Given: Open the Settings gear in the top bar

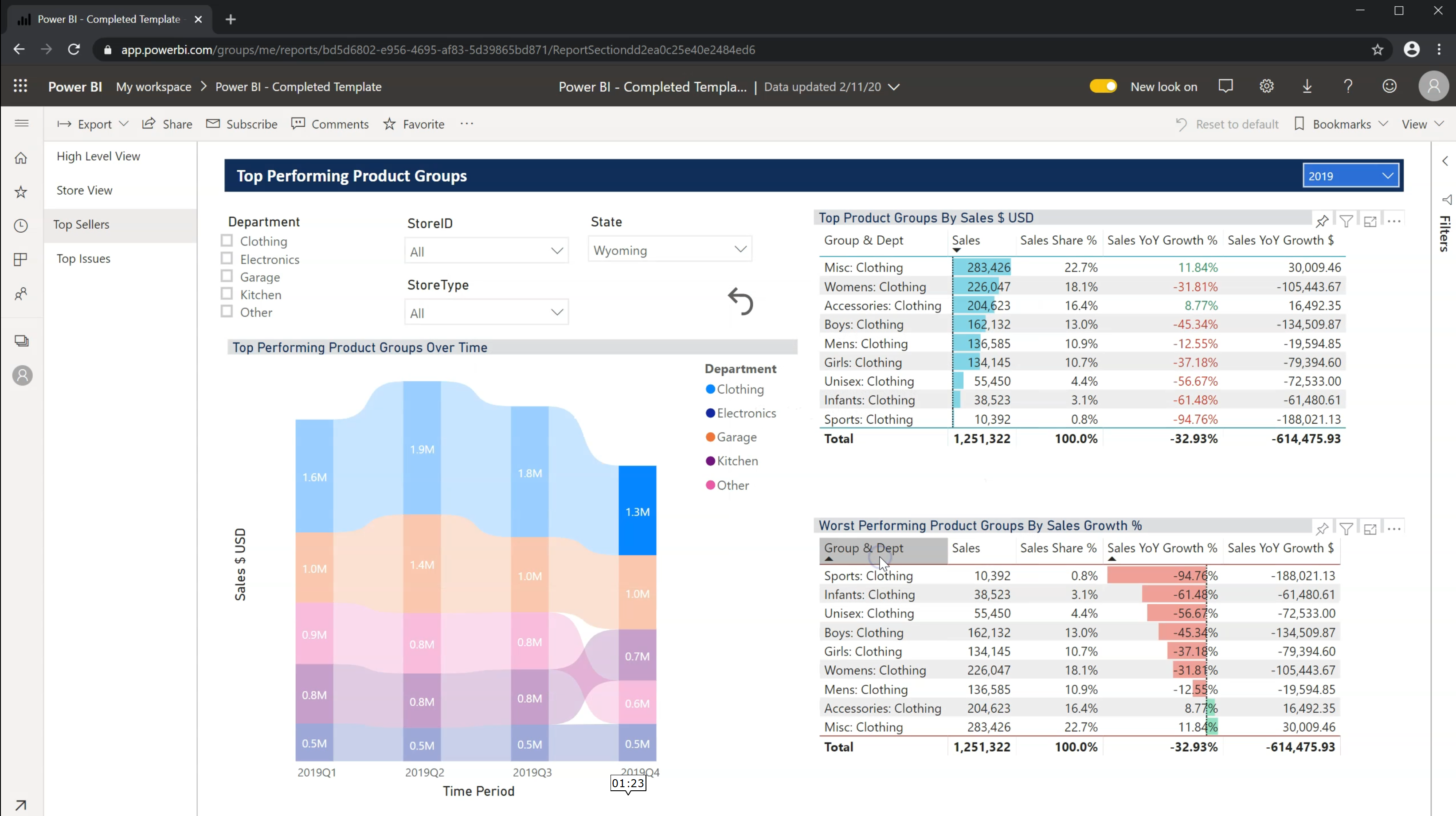Looking at the screenshot, I should (1267, 86).
